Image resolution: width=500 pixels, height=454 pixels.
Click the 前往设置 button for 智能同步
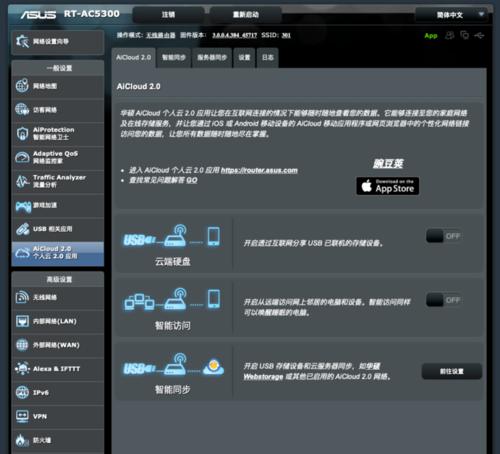click(x=452, y=371)
